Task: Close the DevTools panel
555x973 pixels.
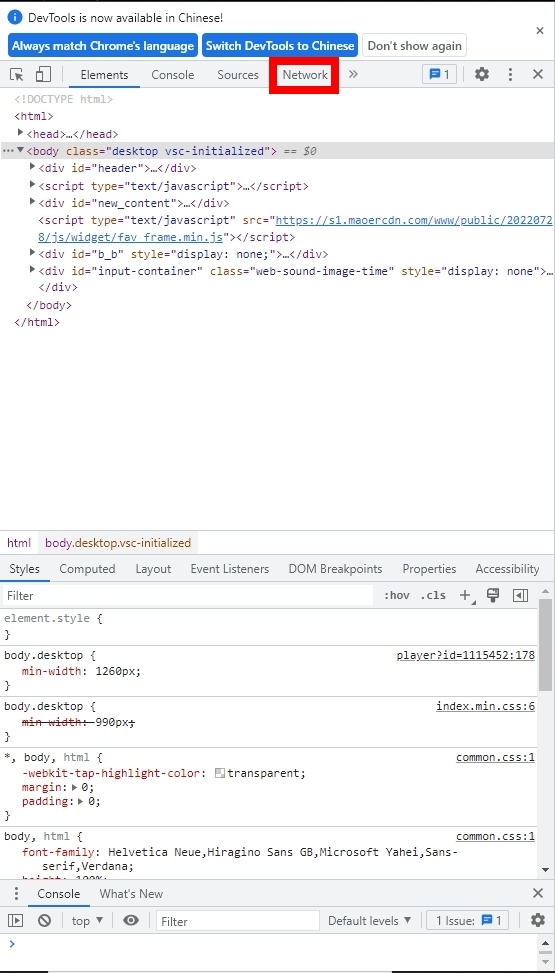Action: pyautogui.click(x=538, y=74)
